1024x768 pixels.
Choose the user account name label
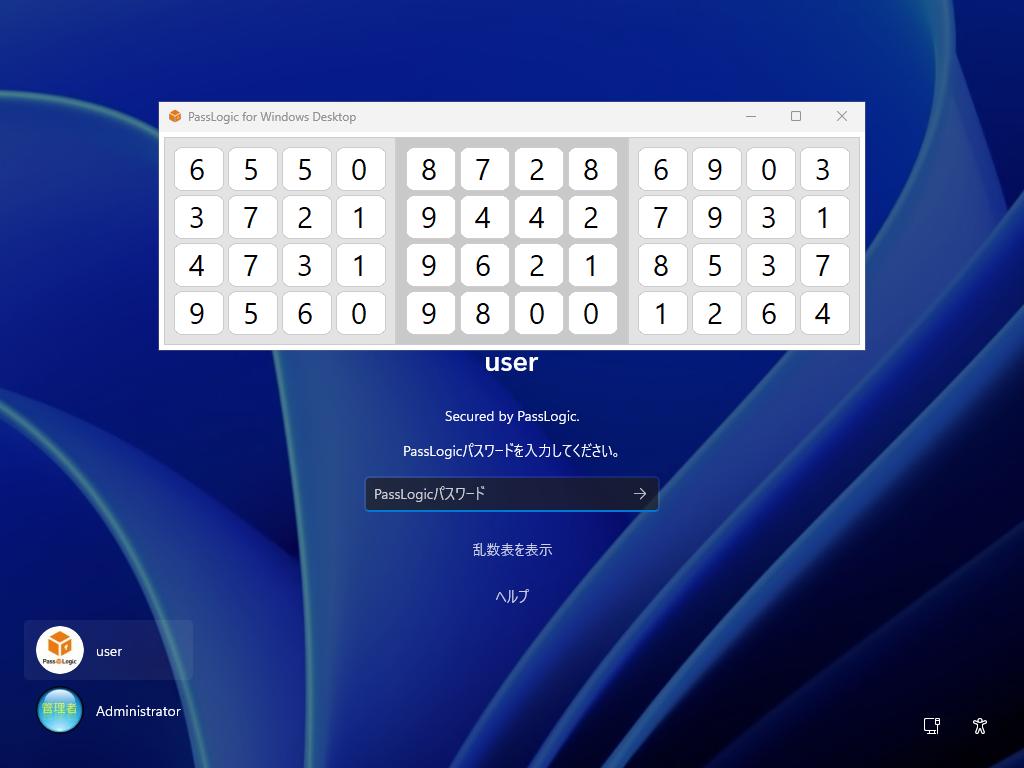point(108,651)
